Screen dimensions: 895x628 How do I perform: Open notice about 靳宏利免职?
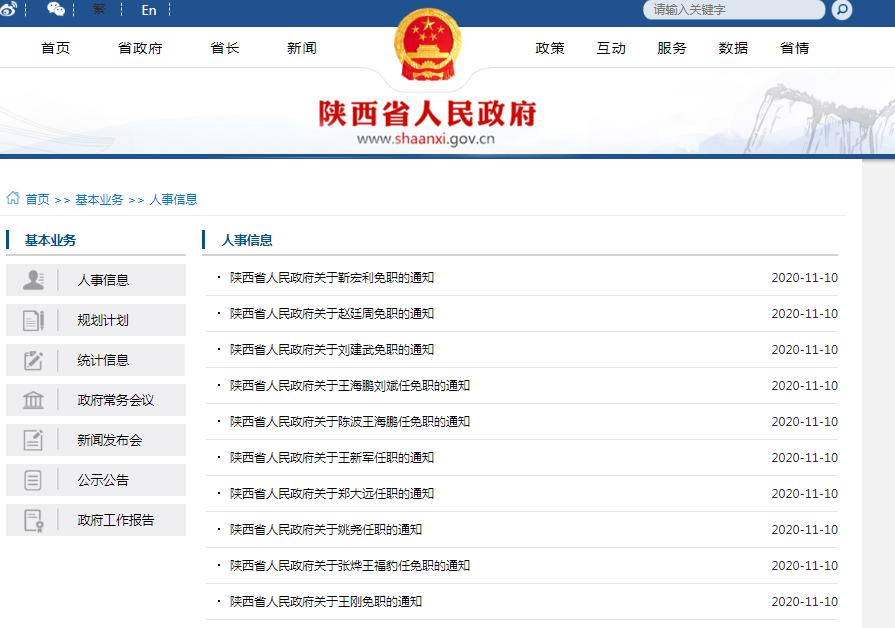[332, 277]
